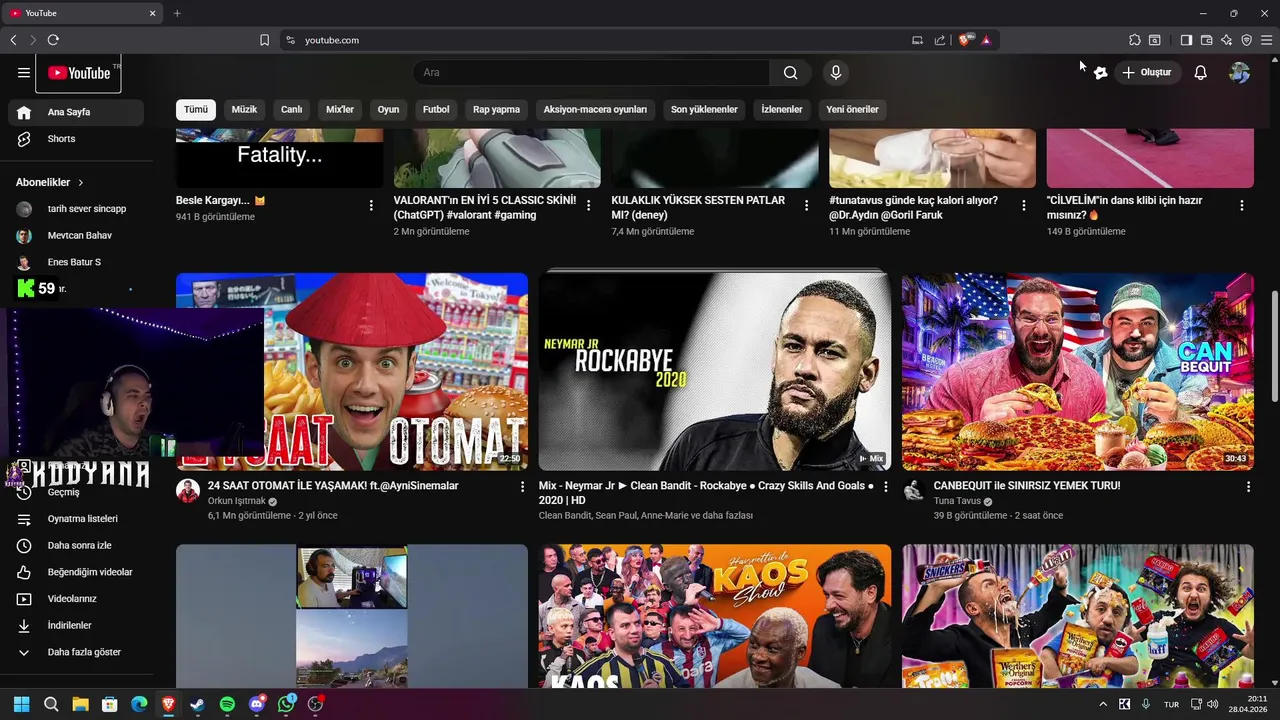This screenshot has width=1280, height=720.
Task: Select the Son yüklenenler chip
Action: [704, 109]
